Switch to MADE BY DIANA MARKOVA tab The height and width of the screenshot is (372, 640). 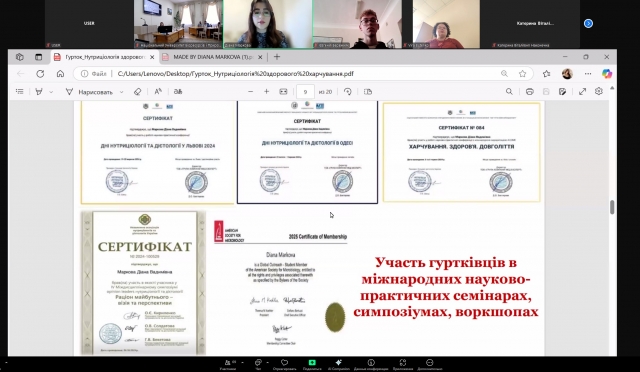[212, 57]
